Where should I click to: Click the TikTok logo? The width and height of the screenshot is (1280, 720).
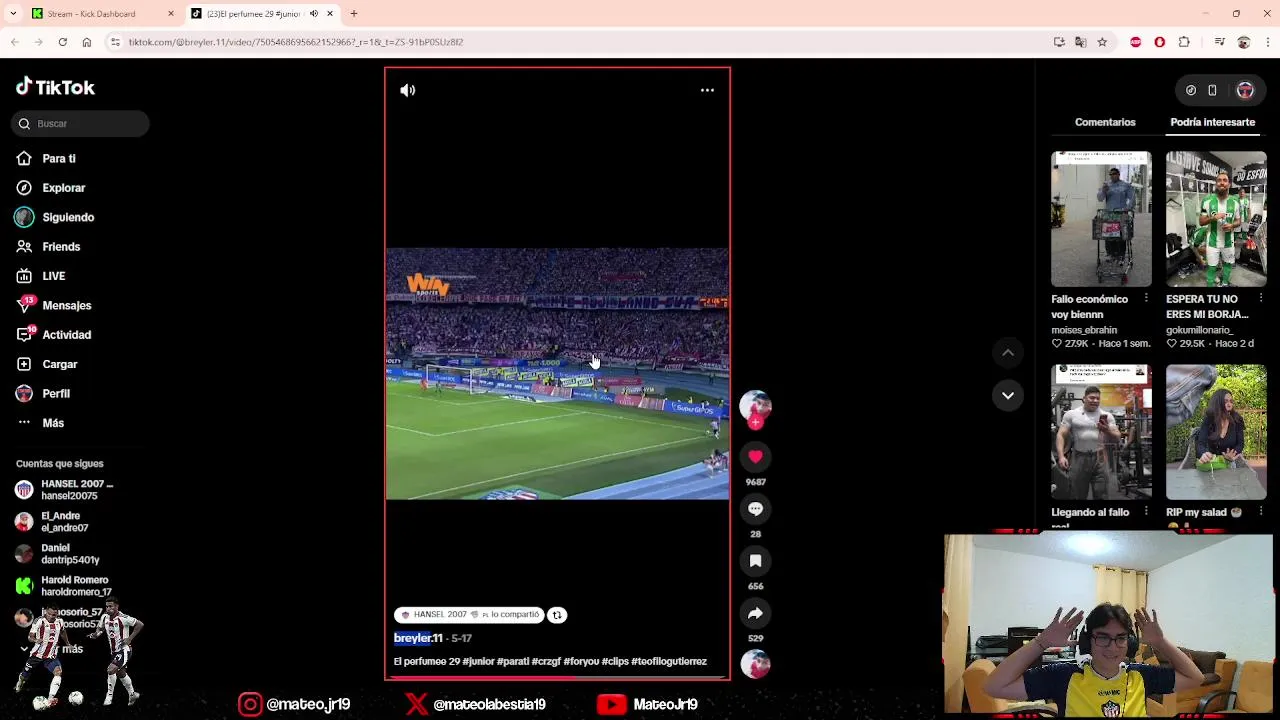[x=55, y=87]
